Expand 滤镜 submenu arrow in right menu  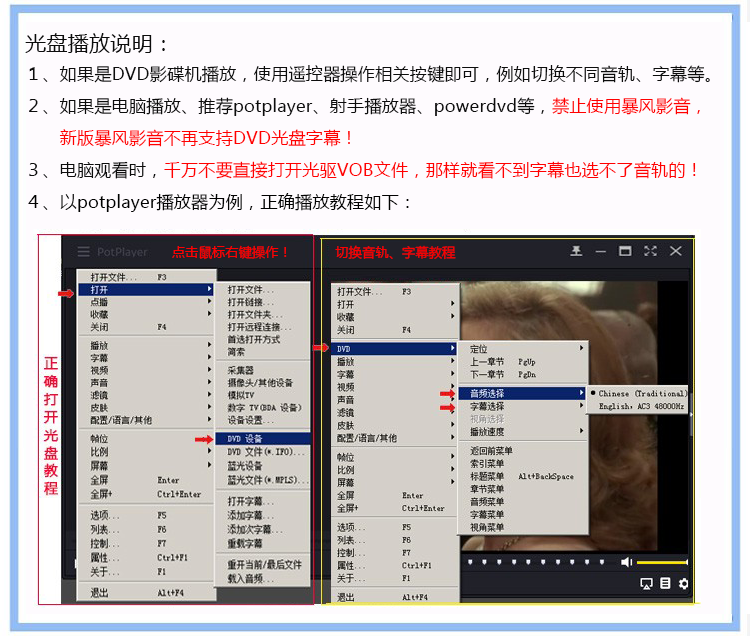click(452, 412)
